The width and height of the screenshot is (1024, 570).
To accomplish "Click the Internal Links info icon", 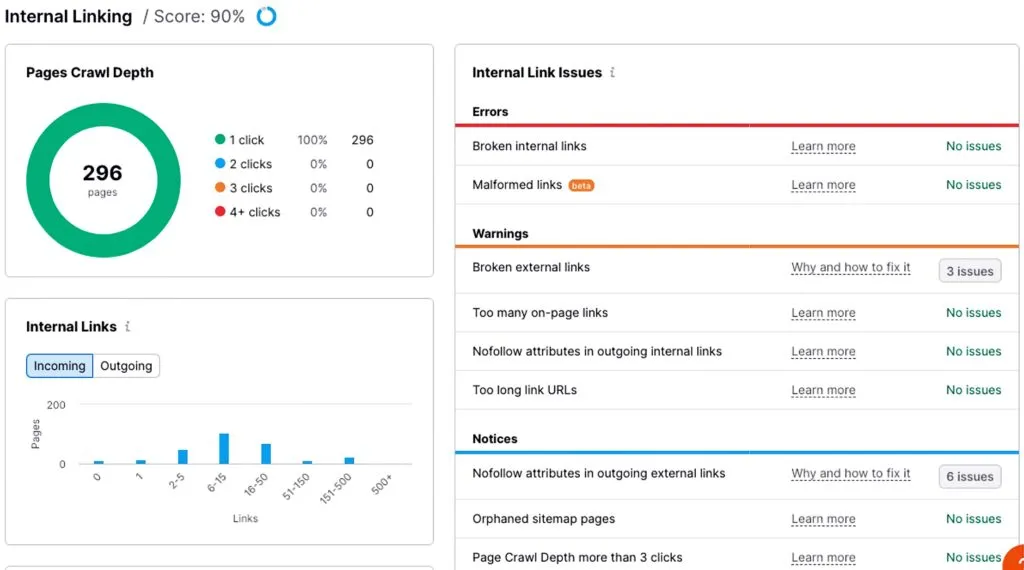I will (x=127, y=326).
